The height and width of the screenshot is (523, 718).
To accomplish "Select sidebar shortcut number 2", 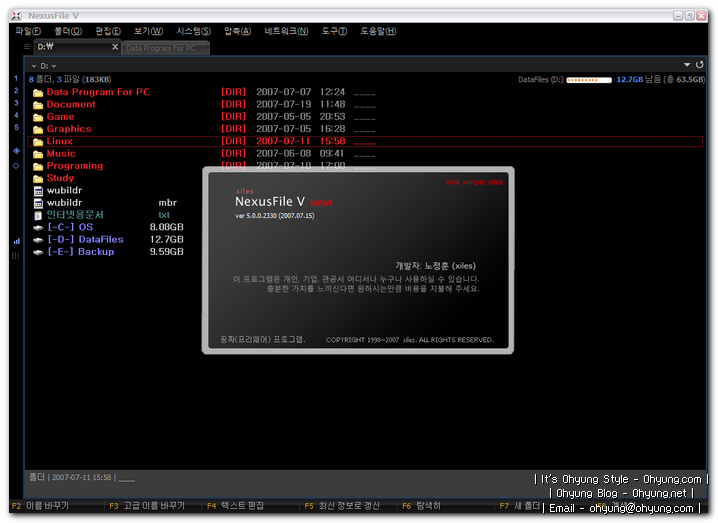I will (x=16, y=91).
